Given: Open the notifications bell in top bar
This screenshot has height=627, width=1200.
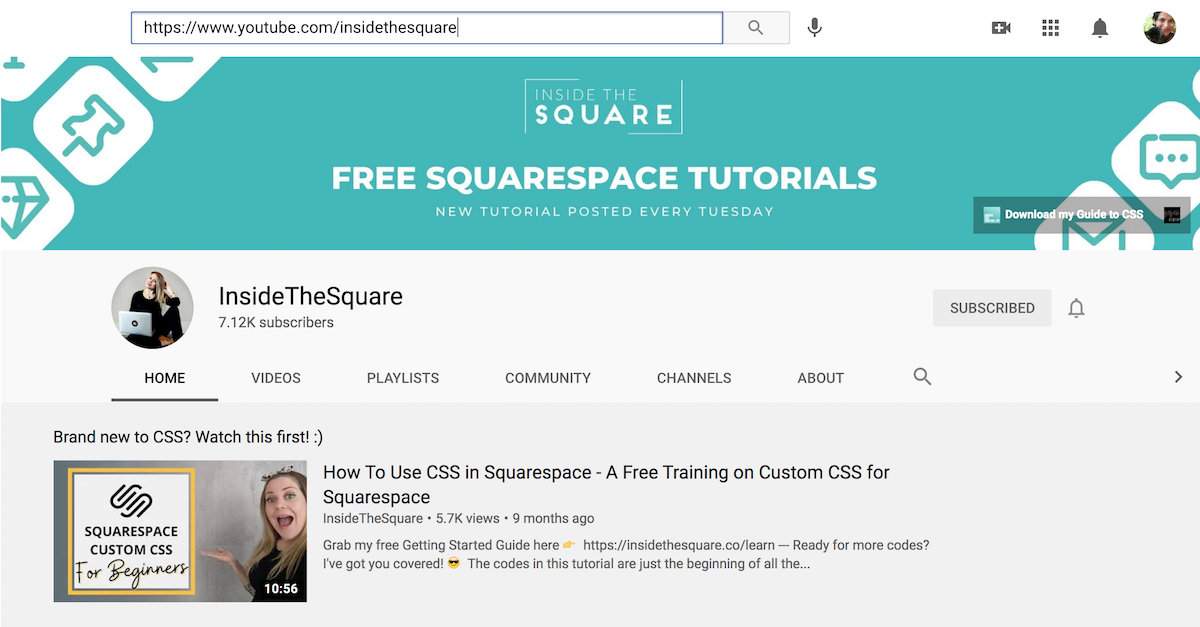Looking at the screenshot, I should [1100, 28].
